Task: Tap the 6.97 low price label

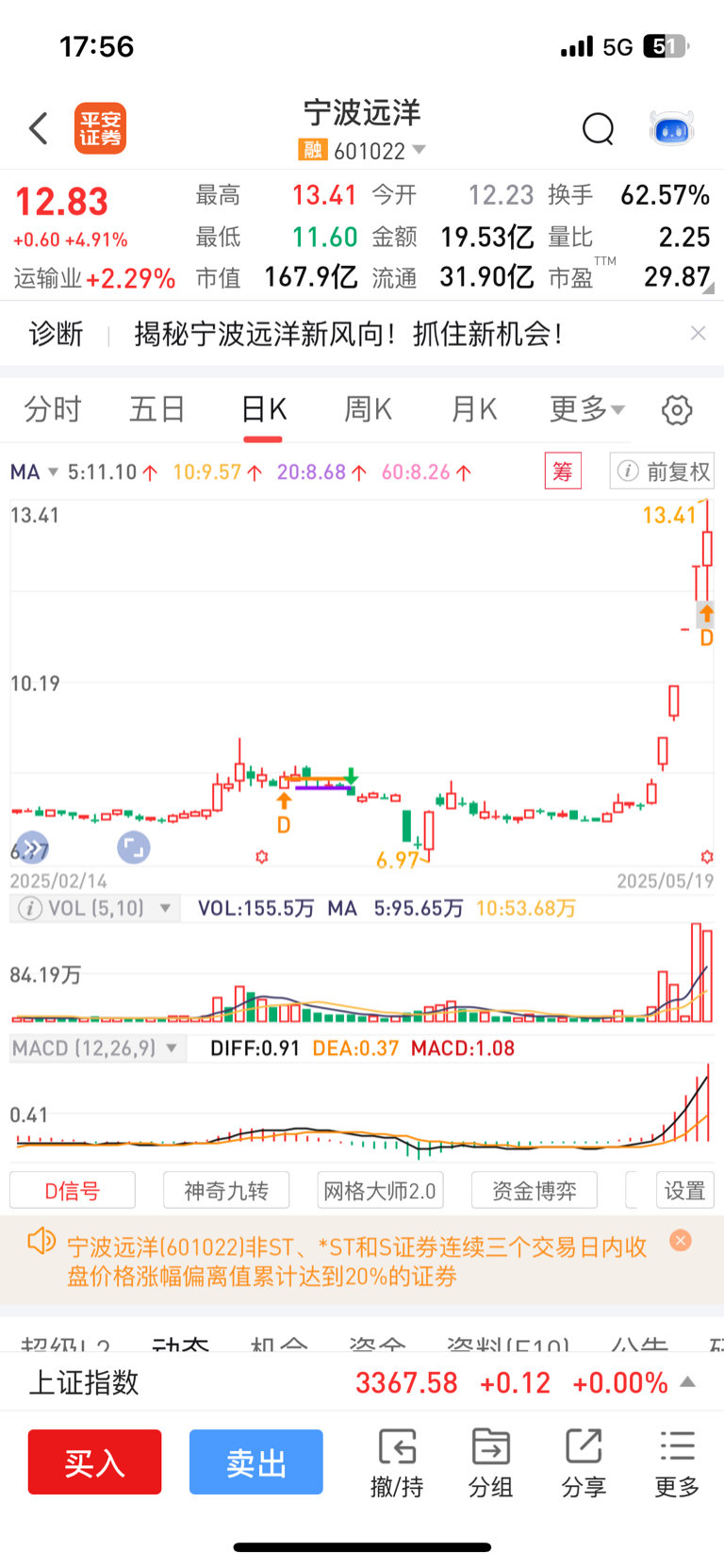Action: 397,860
